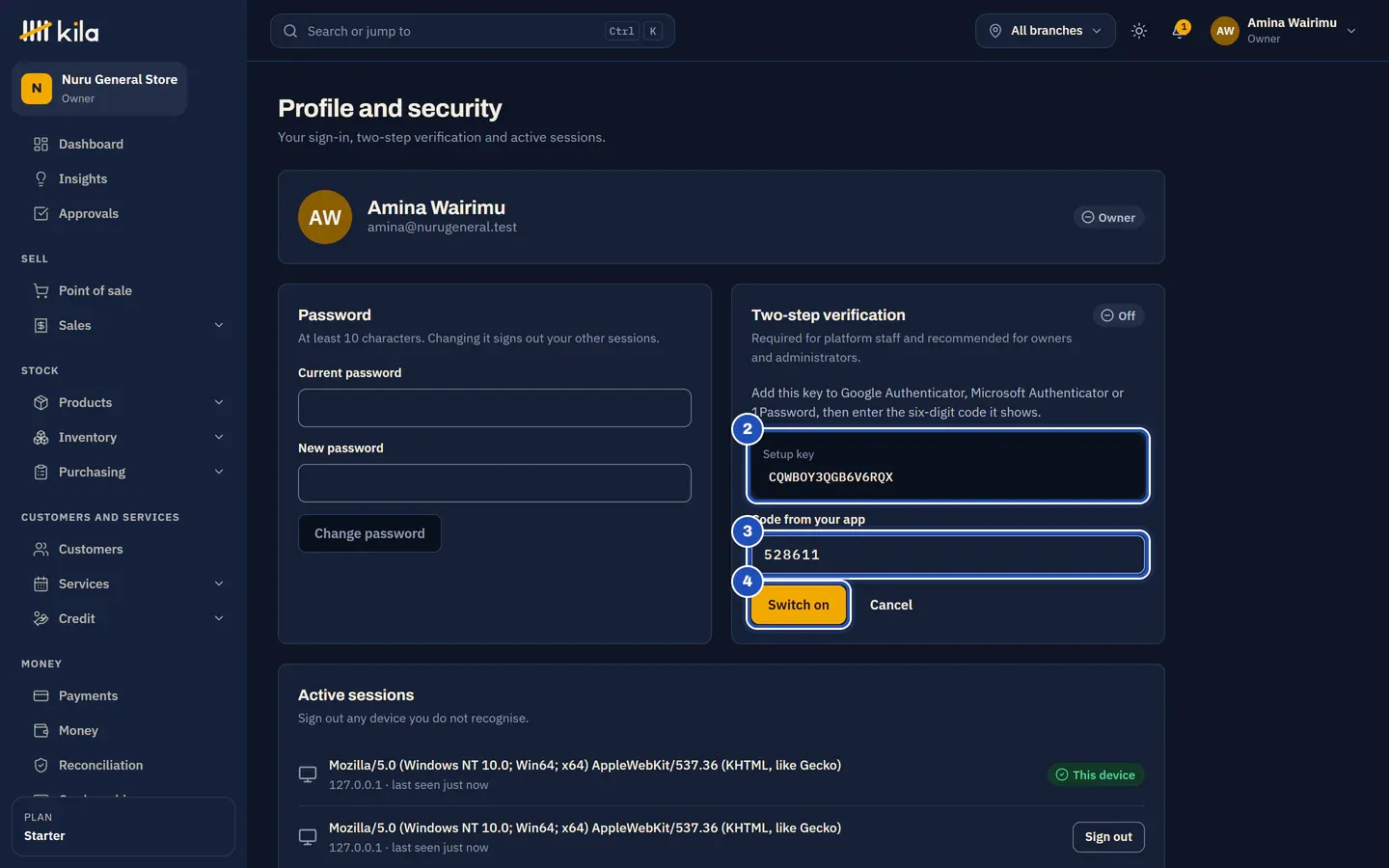Image resolution: width=1389 pixels, height=868 pixels.
Task: Click the Services calendar icon
Action: tap(41, 584)
